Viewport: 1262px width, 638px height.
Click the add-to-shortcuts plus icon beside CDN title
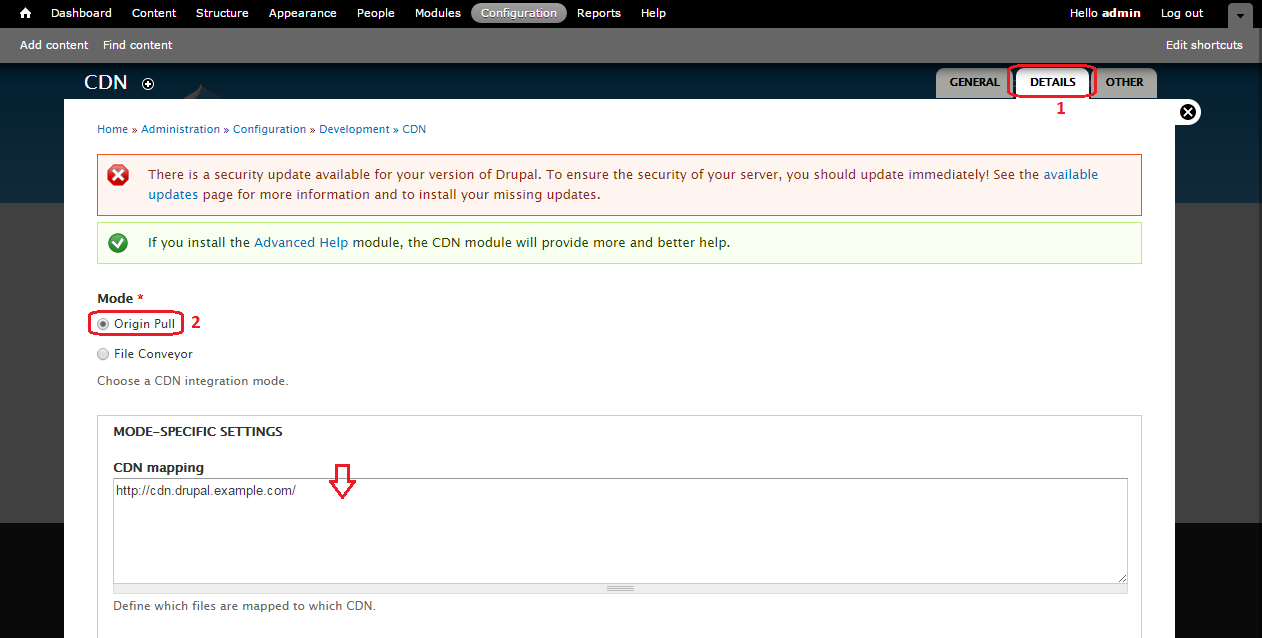coord(148,84)
